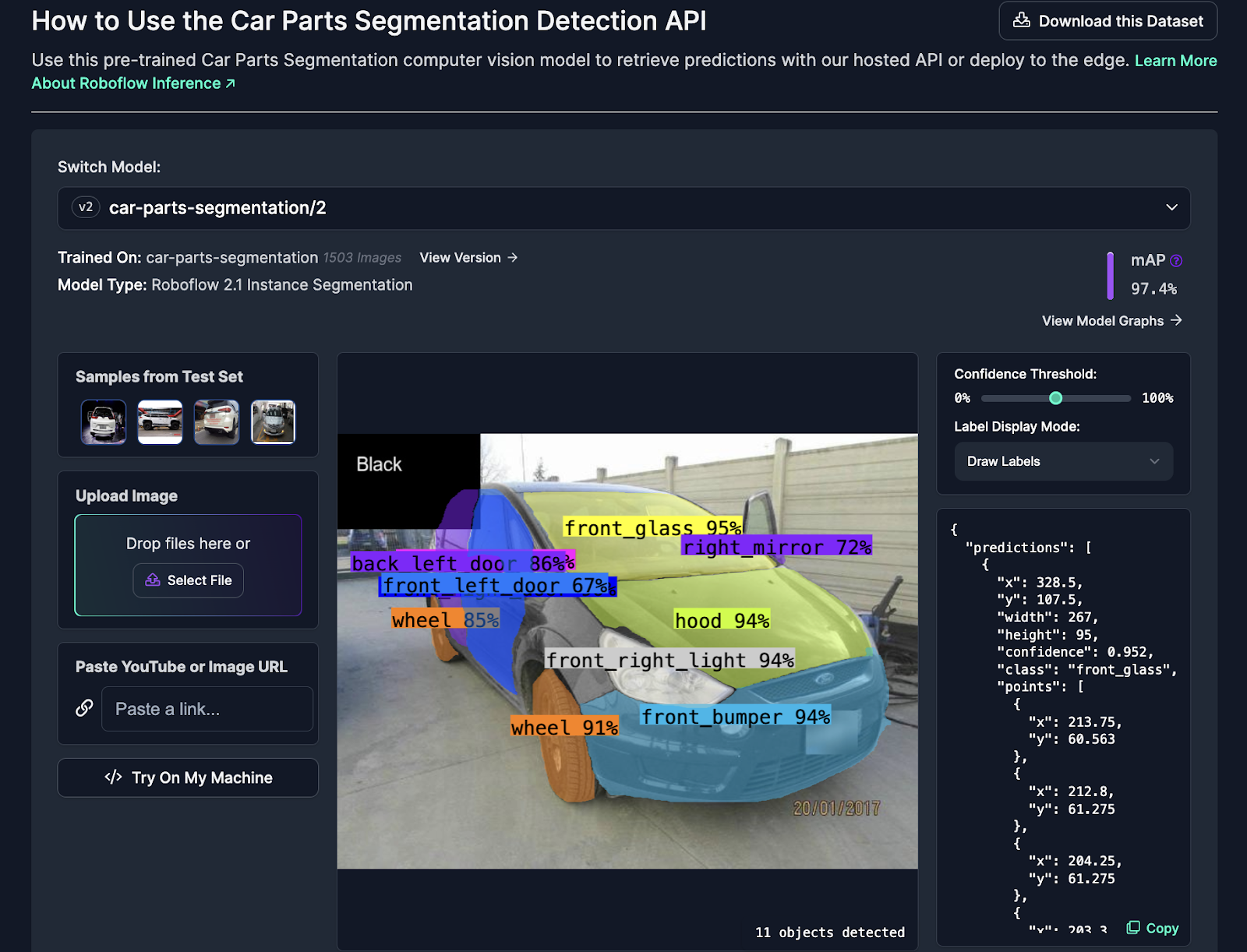
Task: Open Learn More About Roboflow Inference link
Action: click(624, 72)
